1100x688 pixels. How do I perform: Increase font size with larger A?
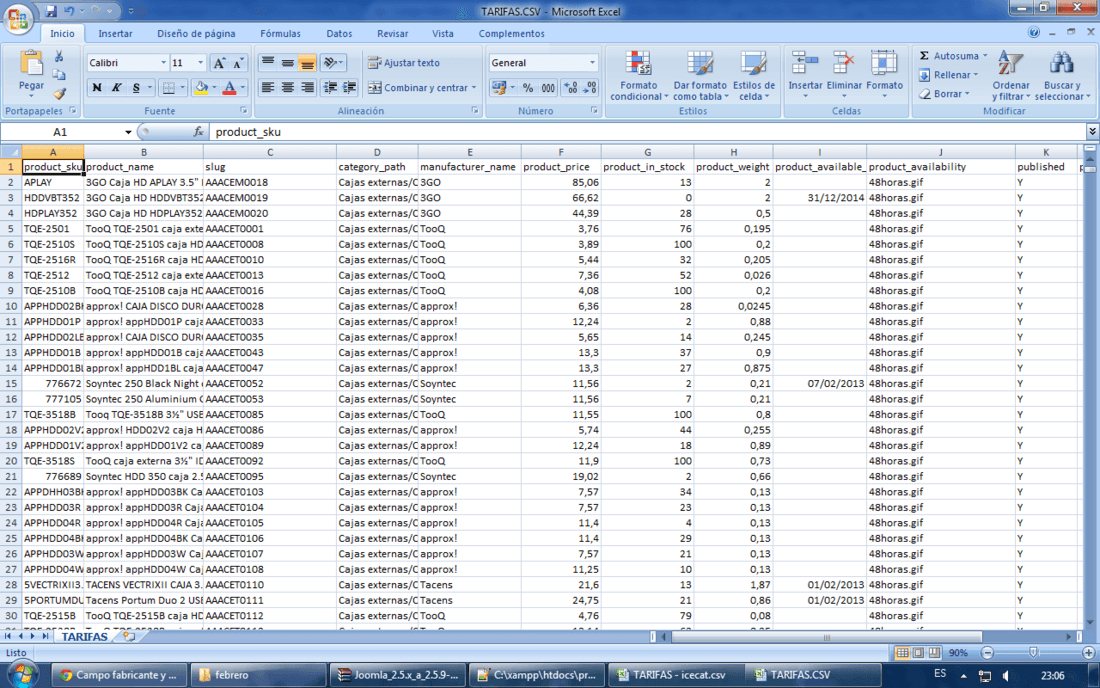(220, 63)
